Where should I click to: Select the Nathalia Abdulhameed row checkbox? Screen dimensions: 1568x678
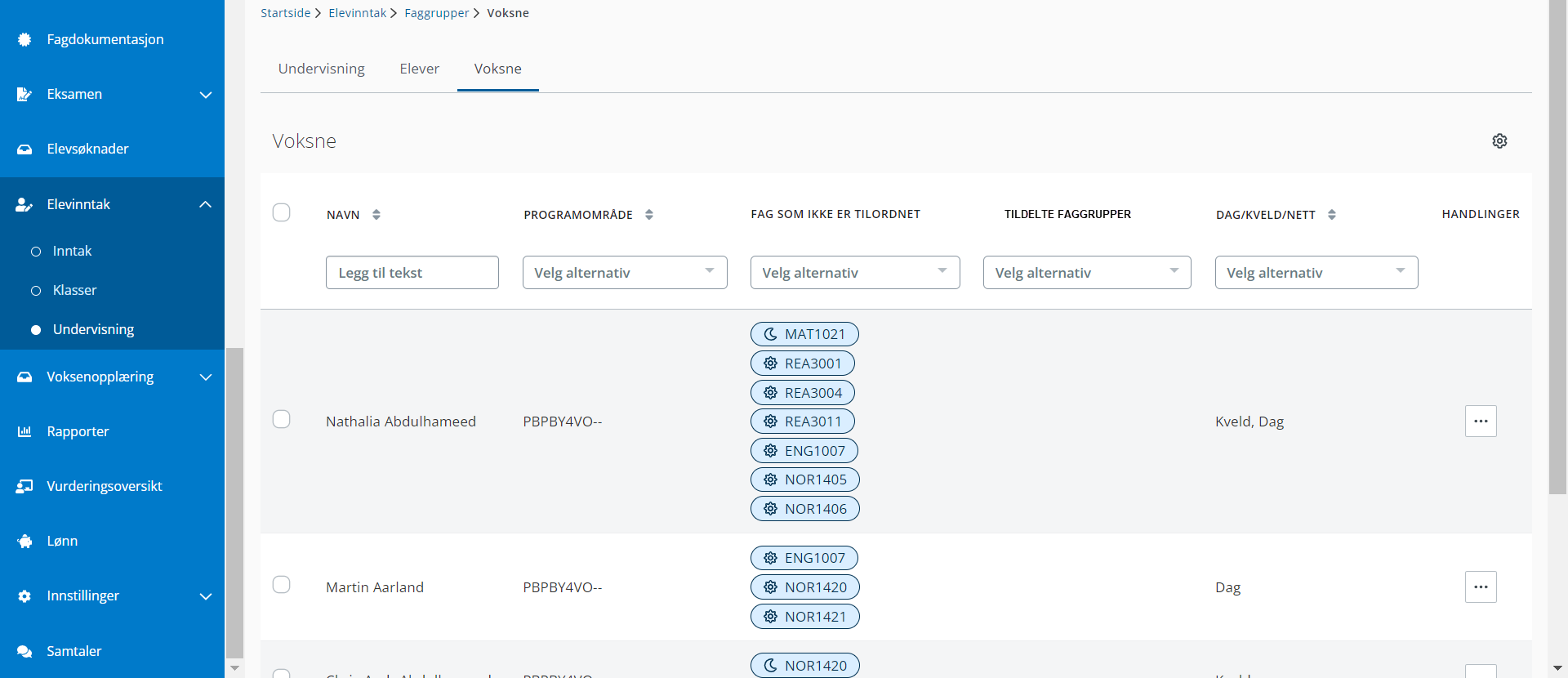[281, 419]
